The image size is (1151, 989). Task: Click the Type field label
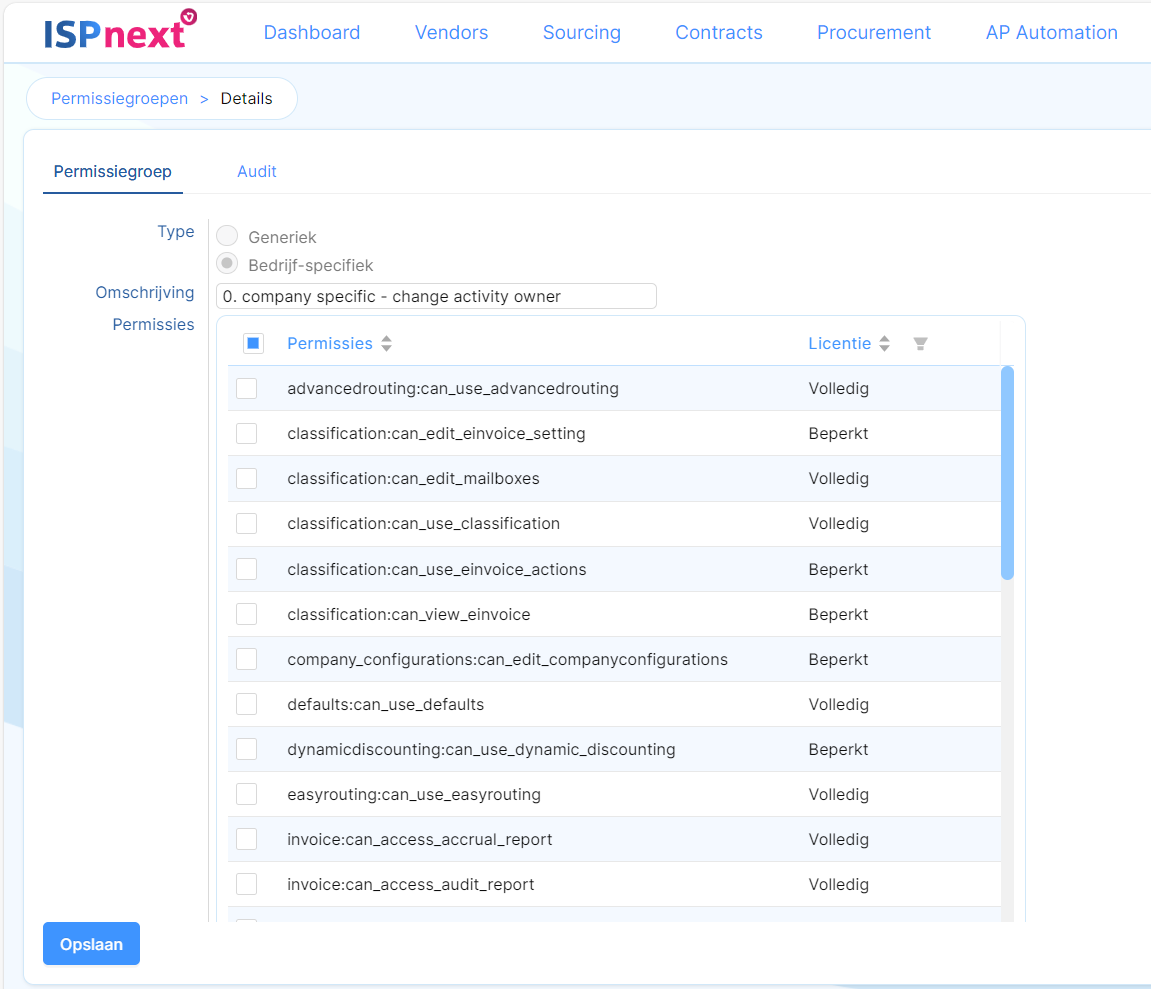(x=176, y=231)
